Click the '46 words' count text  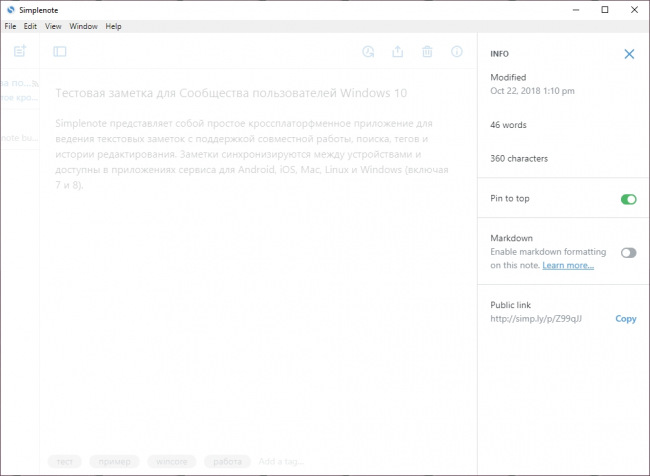pyautogui.click(x=508, y=125)
